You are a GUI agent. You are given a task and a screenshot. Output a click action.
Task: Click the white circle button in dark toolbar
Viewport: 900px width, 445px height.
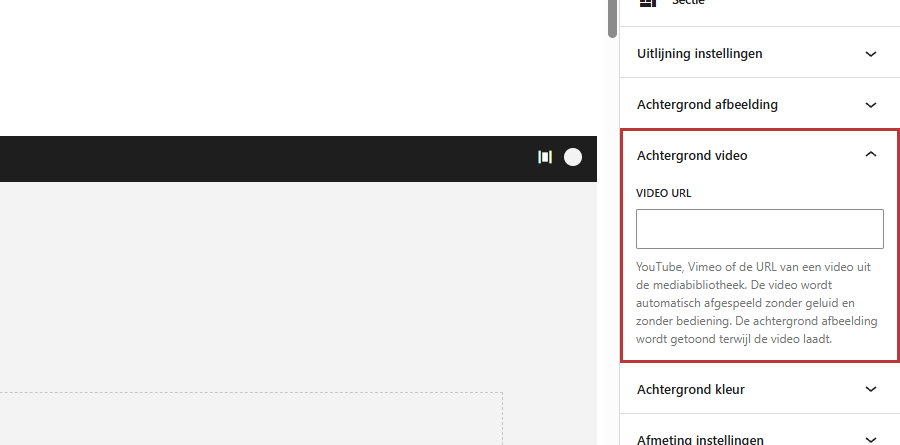pyautogui.click(x=573, y=157)
